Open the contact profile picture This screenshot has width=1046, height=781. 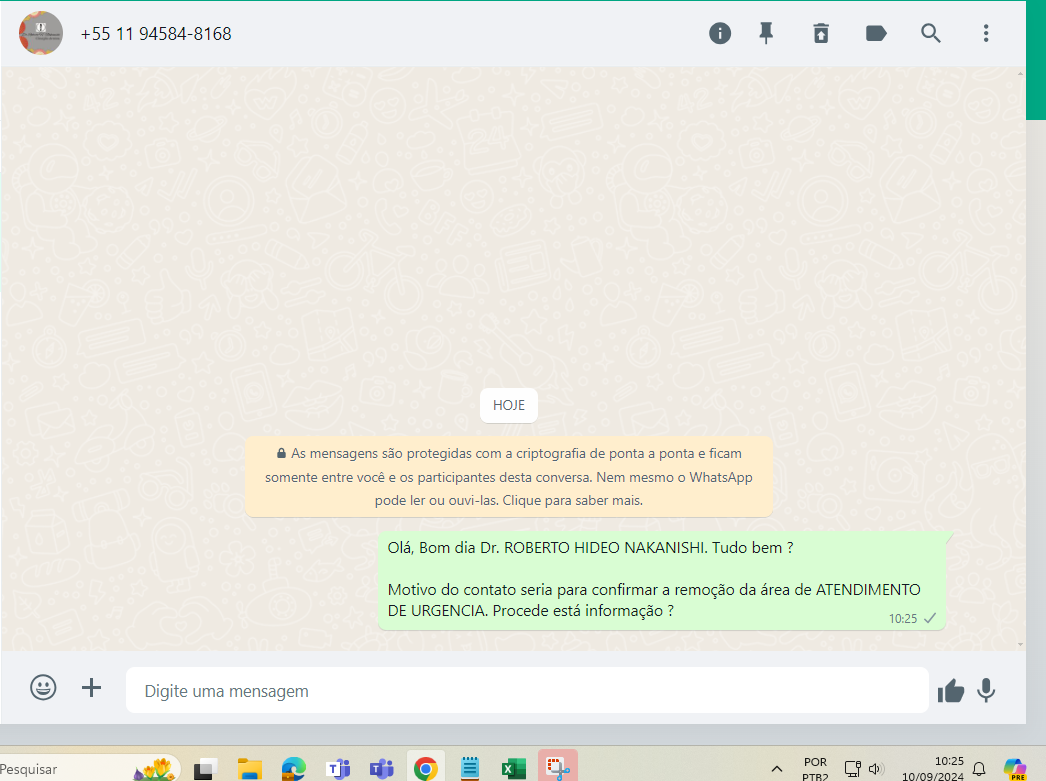[41, 33]
